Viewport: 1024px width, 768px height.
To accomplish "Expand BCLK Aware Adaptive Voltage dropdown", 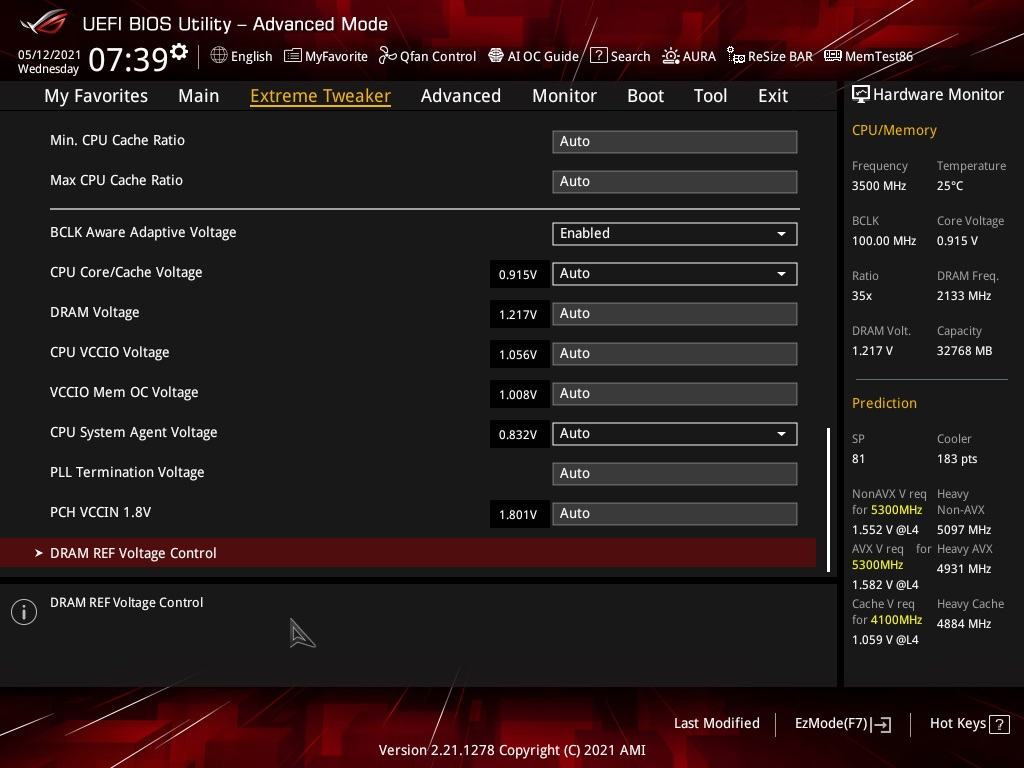I will coord(675,234).
